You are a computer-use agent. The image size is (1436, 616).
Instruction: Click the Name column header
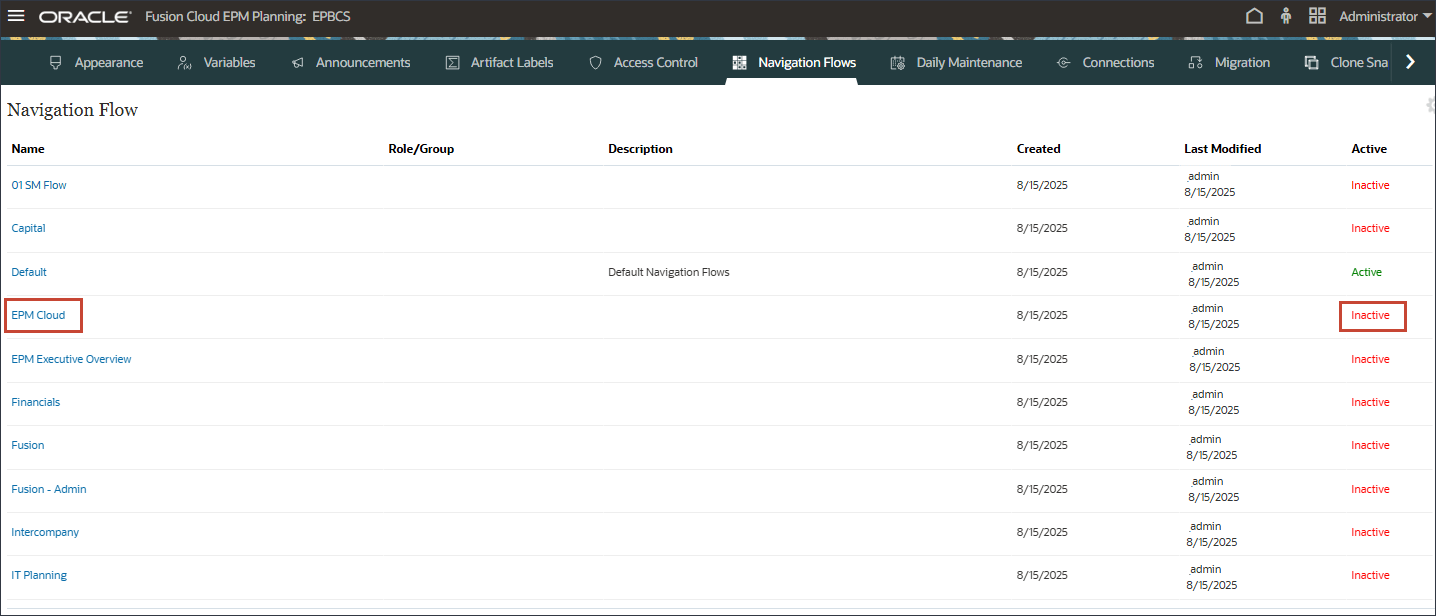coord(28,149)
